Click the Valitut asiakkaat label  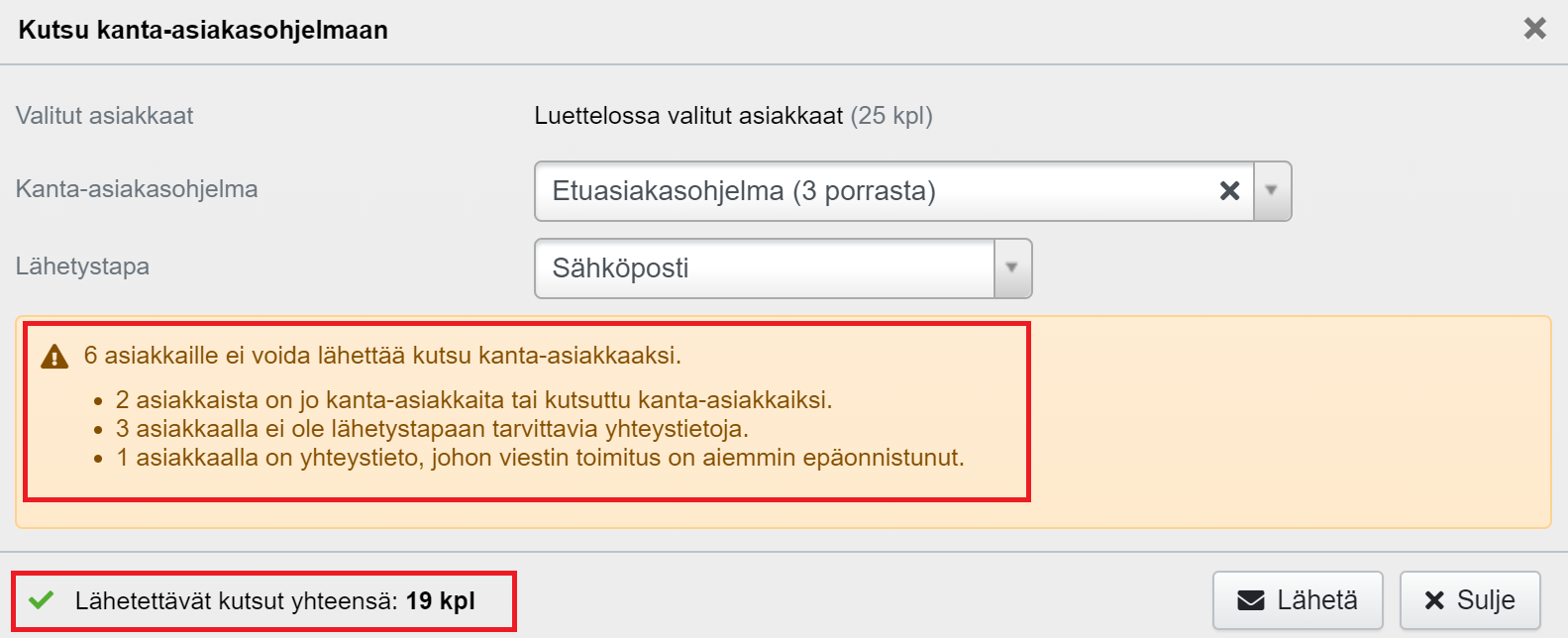click(105, 116)
